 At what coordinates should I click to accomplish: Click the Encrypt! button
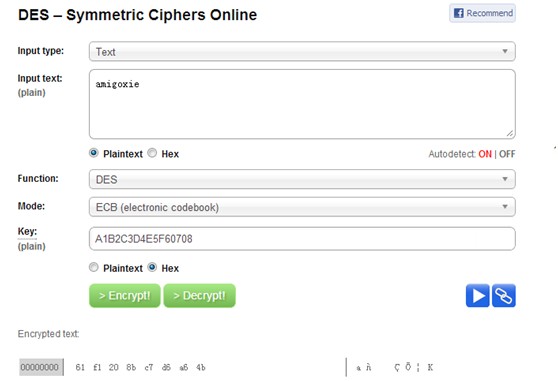pos(125,296)
